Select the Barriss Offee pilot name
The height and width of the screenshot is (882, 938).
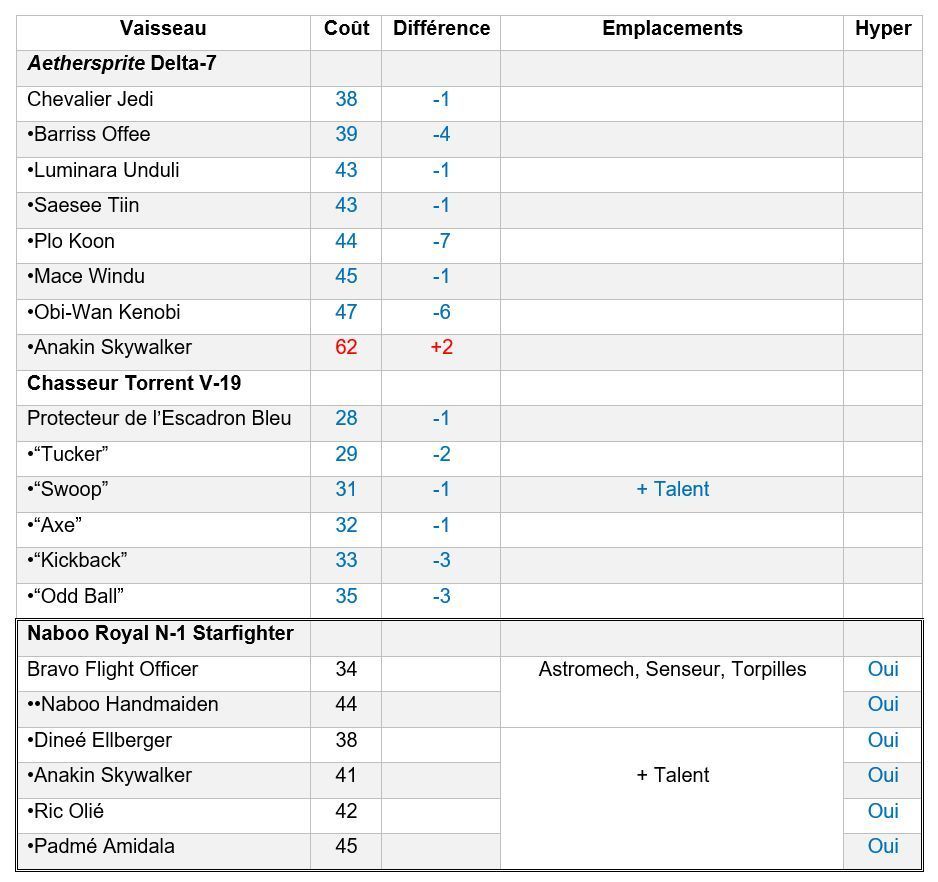(89, 134)
